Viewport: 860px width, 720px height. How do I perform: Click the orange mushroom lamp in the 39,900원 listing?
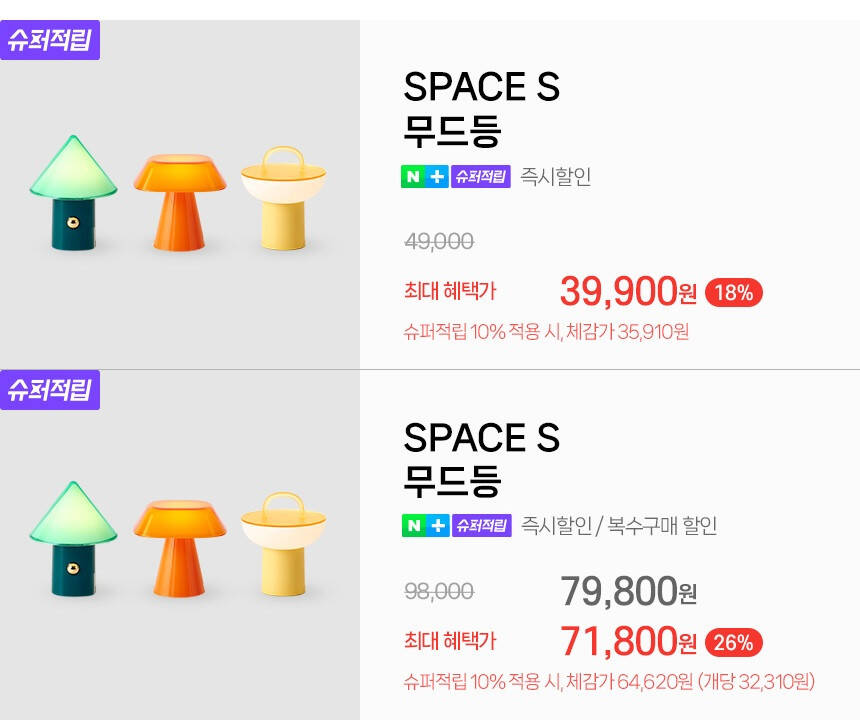180,201
